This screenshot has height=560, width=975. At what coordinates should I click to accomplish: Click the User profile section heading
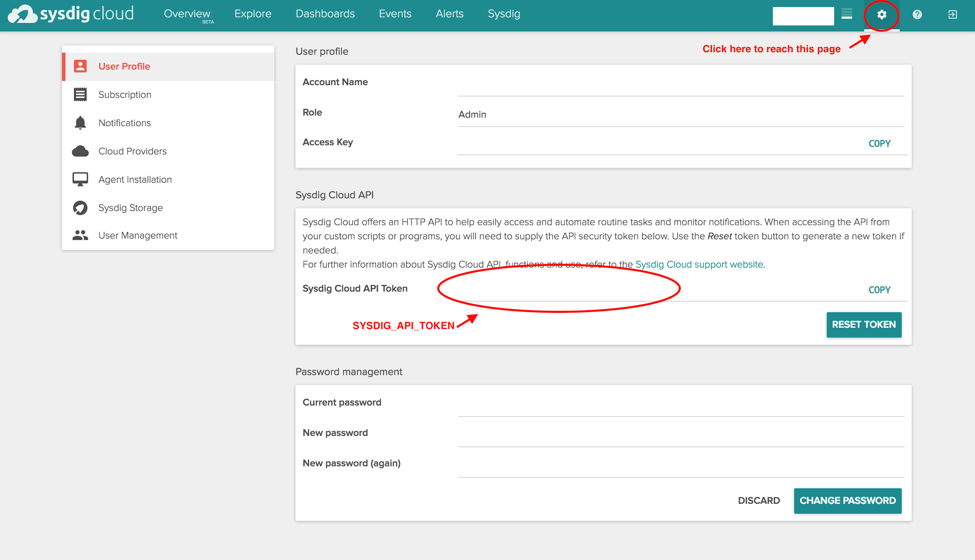click(x=321, y=51)
